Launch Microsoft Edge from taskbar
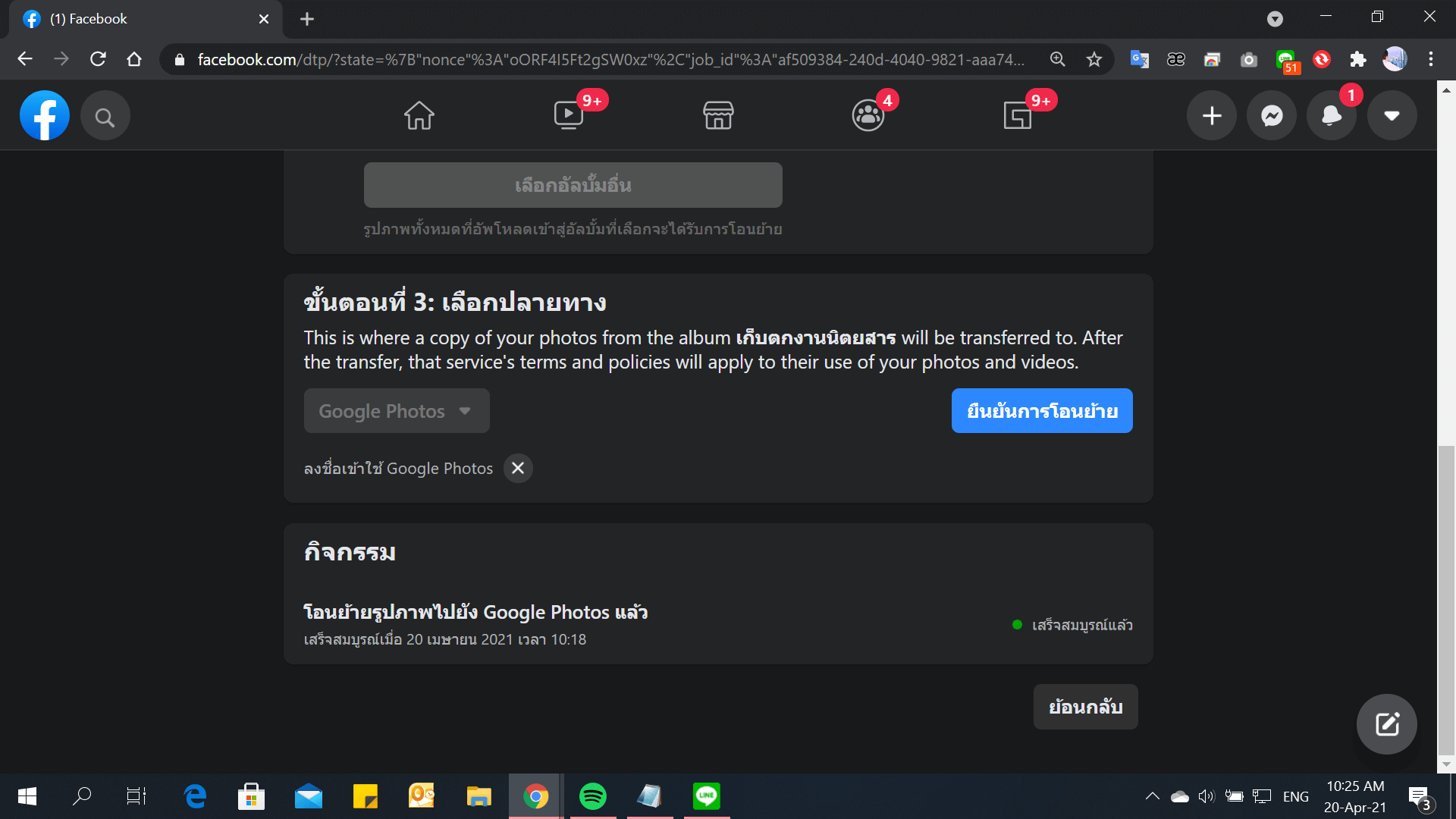 (x=195, y=796)
